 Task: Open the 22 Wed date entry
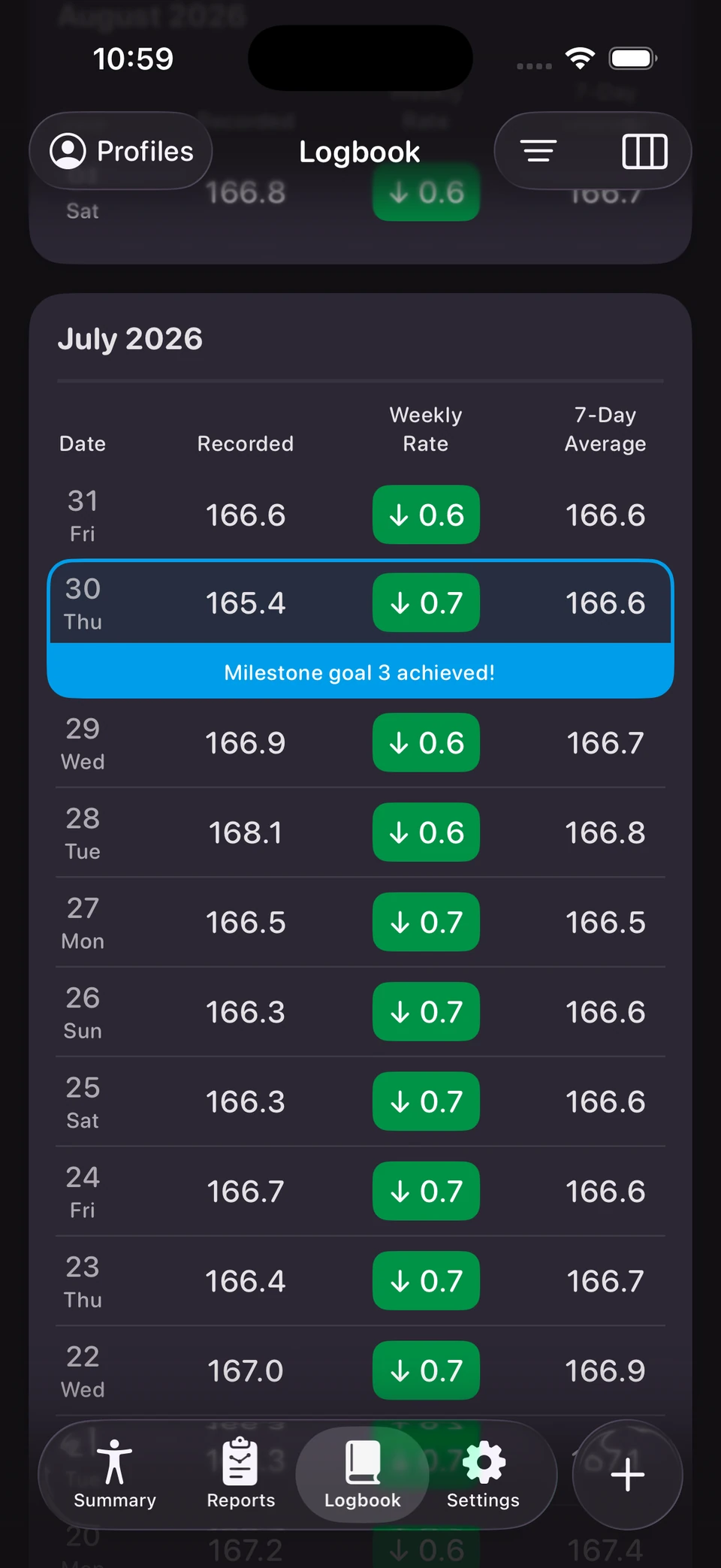click(83, 1371)
